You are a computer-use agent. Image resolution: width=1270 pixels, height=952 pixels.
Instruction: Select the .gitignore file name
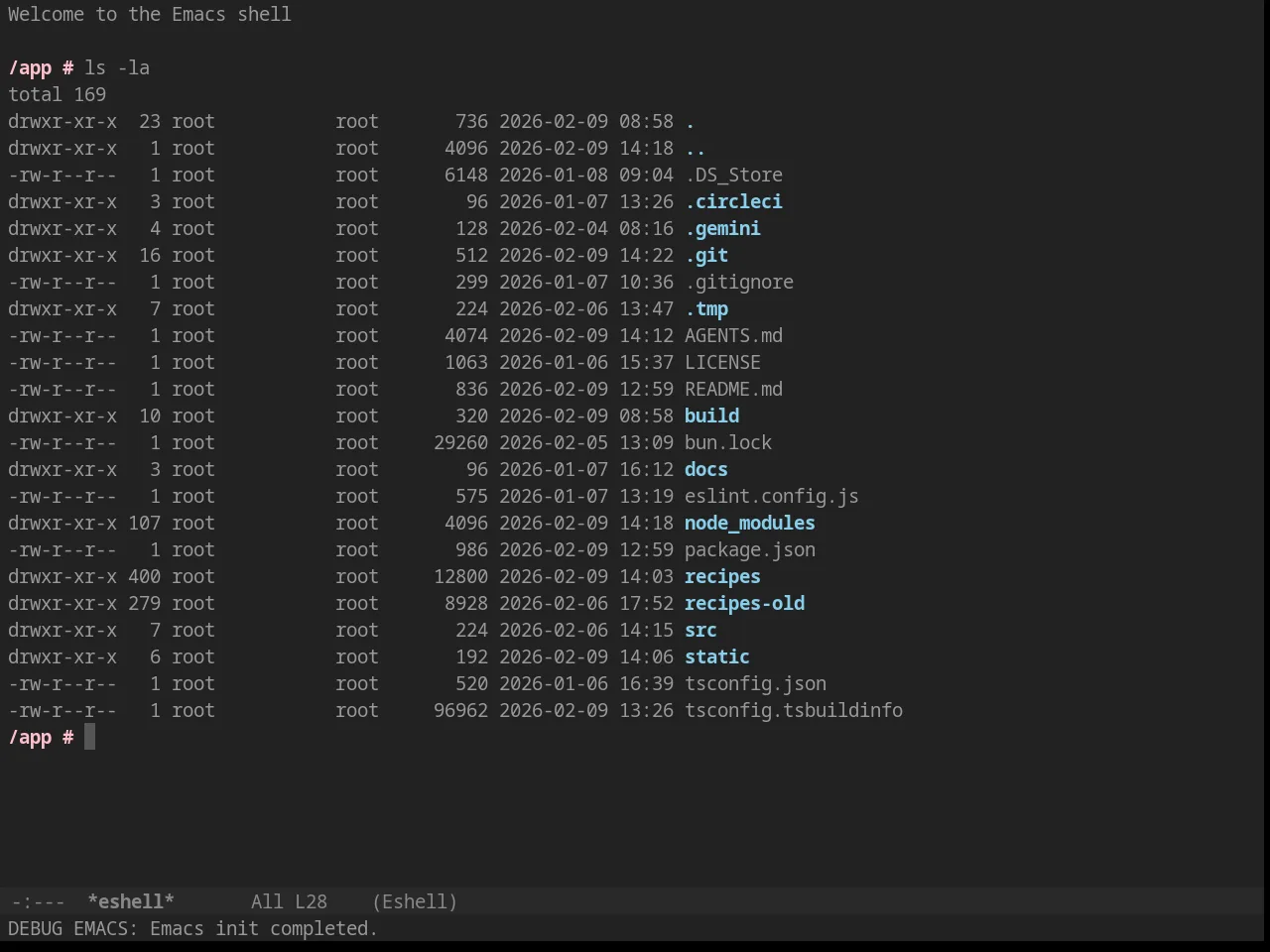pyautogui.click(x=739, y=282)
